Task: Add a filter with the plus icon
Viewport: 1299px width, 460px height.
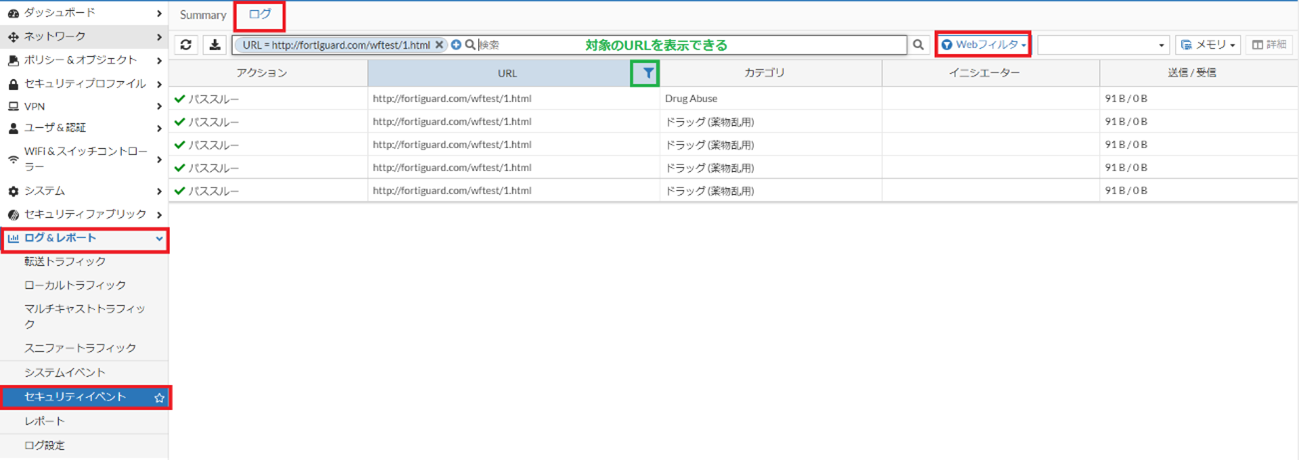Action: [x=456, y=45]
